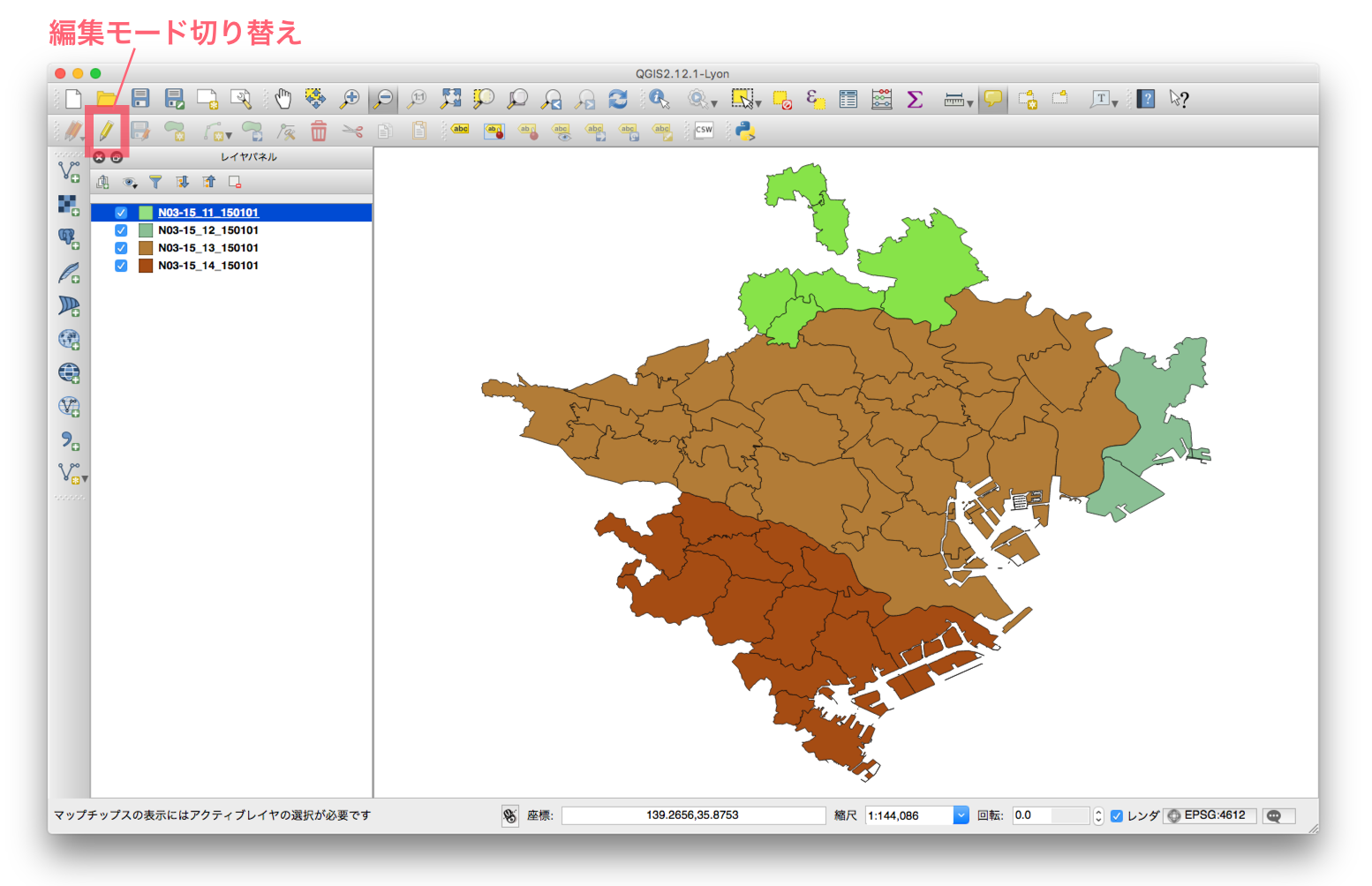Hide the N03-15_14_150101 layer checkbox
Image resolution: width=1372 pixels, height=886 pixels.
click(121, 266)
